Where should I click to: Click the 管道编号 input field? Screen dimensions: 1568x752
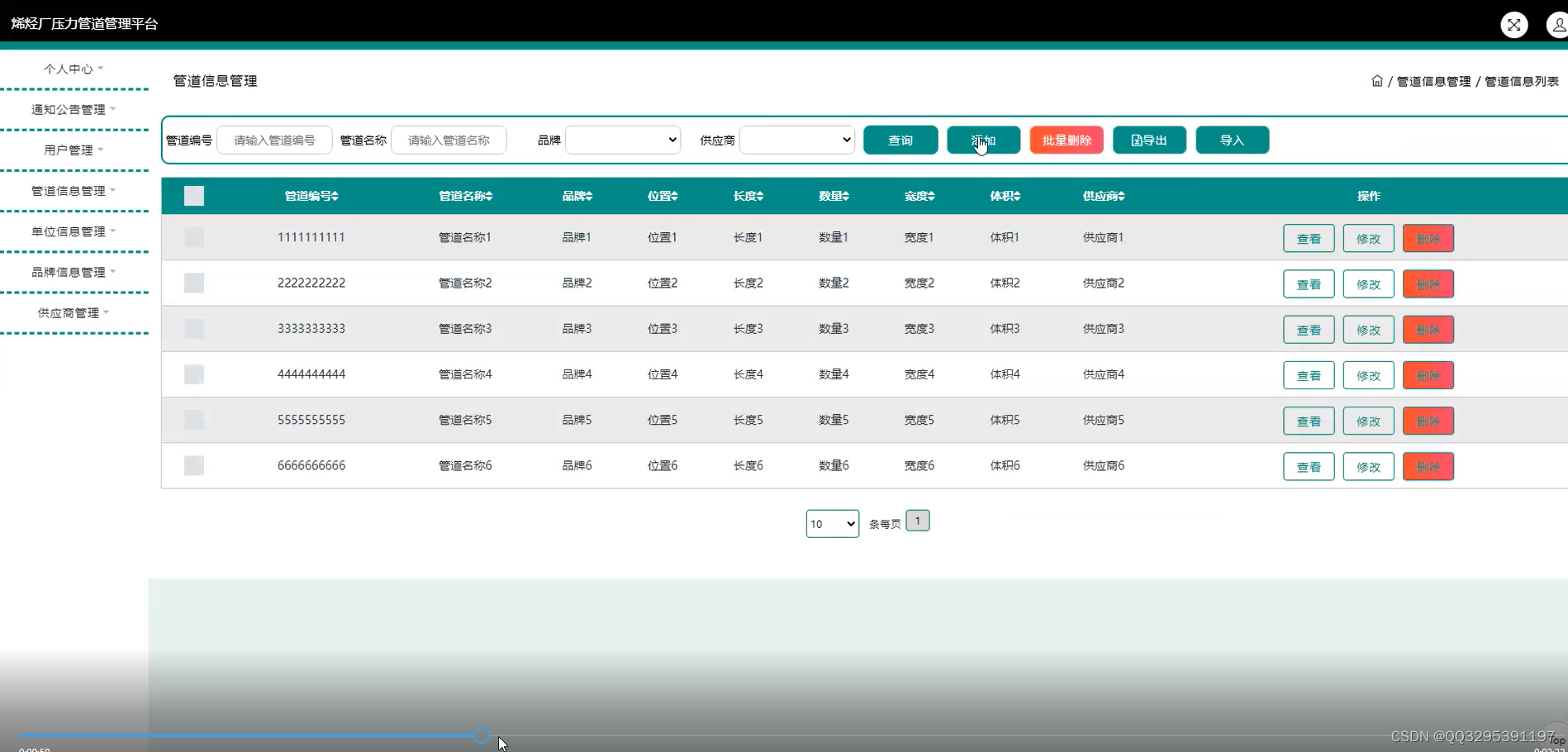click(274, 140)
